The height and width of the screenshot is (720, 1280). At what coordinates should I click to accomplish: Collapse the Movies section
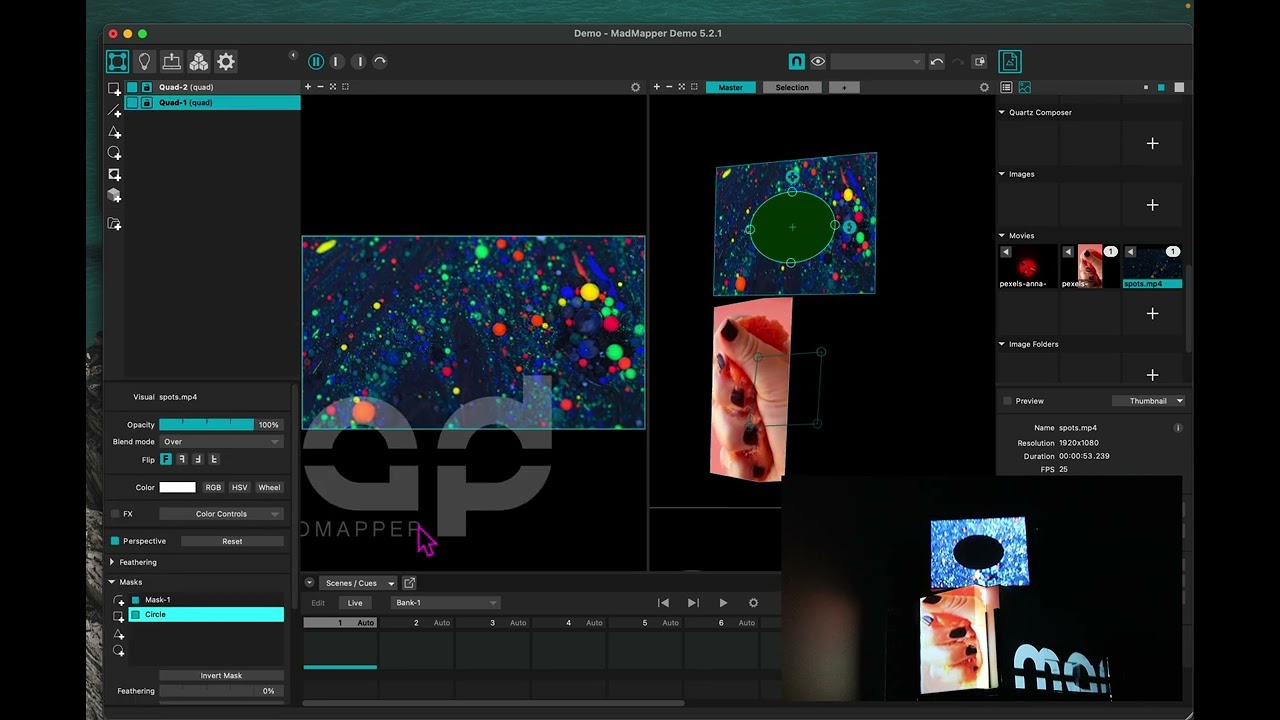pos(1002,236)
